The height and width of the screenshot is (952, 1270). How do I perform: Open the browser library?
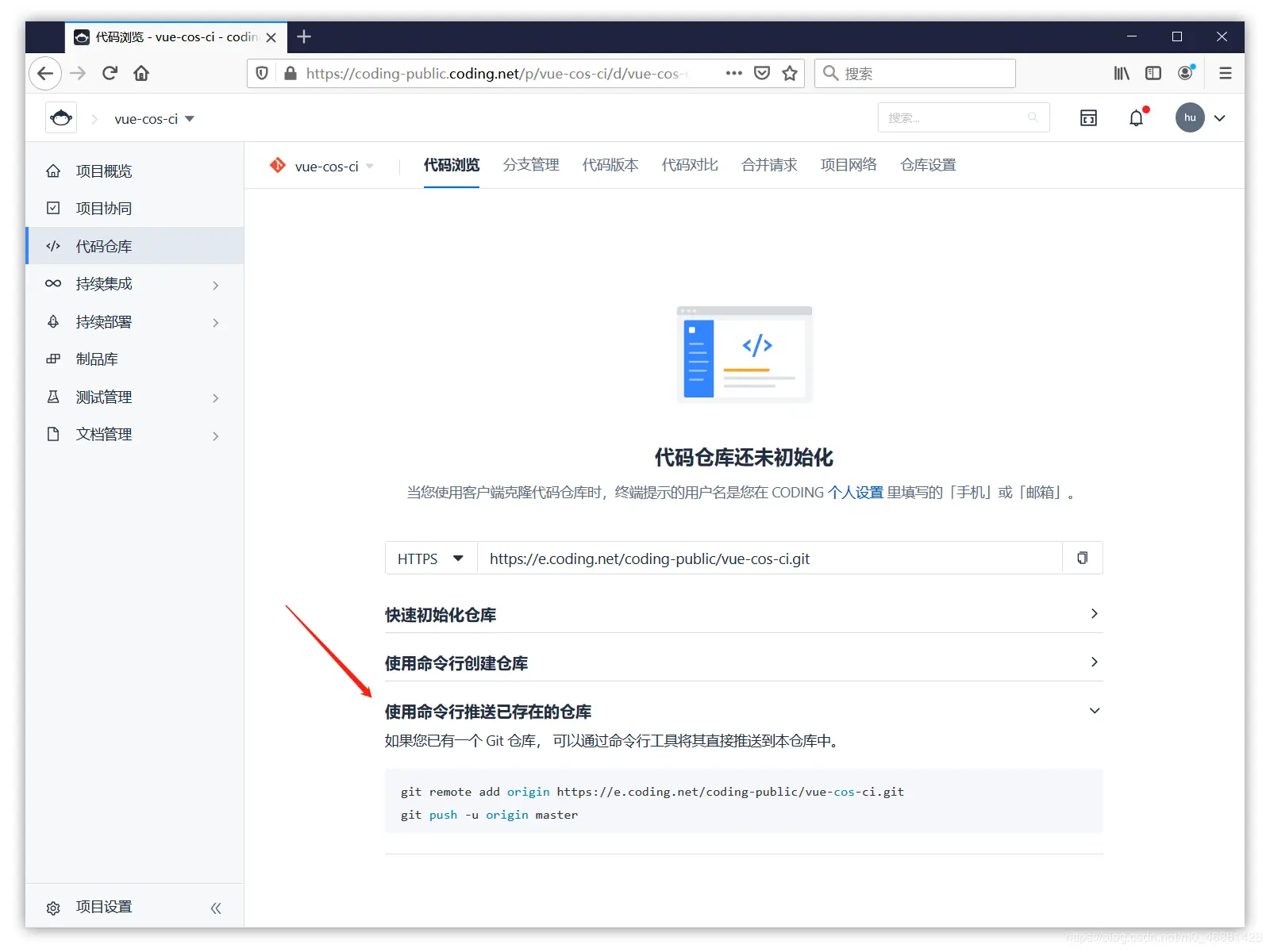tap(1122, 74)
